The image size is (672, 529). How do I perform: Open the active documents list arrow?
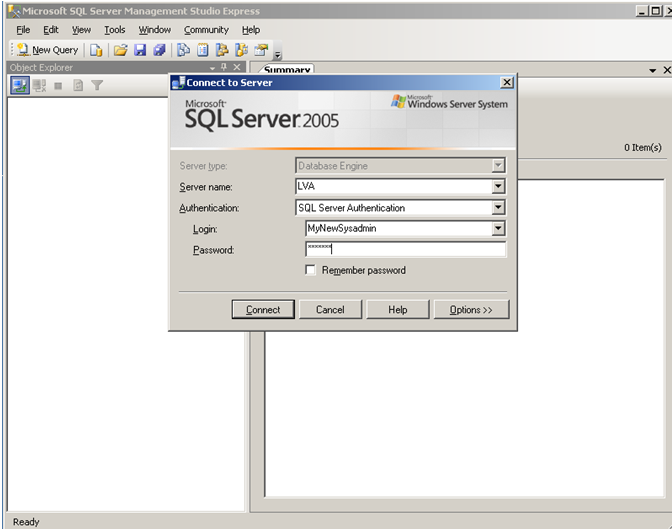tap(653, 70)
